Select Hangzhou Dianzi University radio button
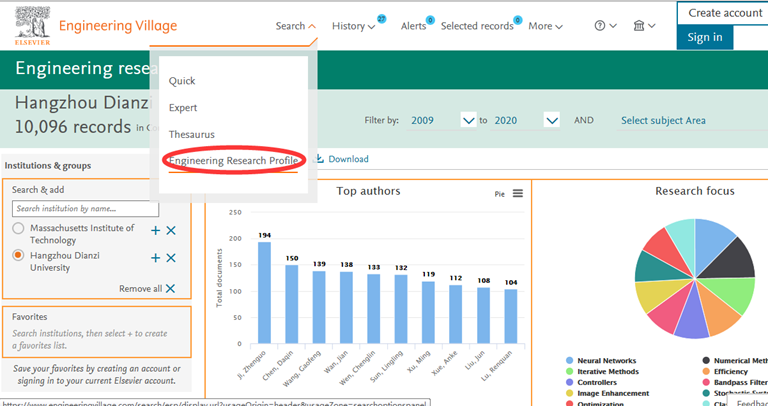Screen dimensions: 768x406 18,256
